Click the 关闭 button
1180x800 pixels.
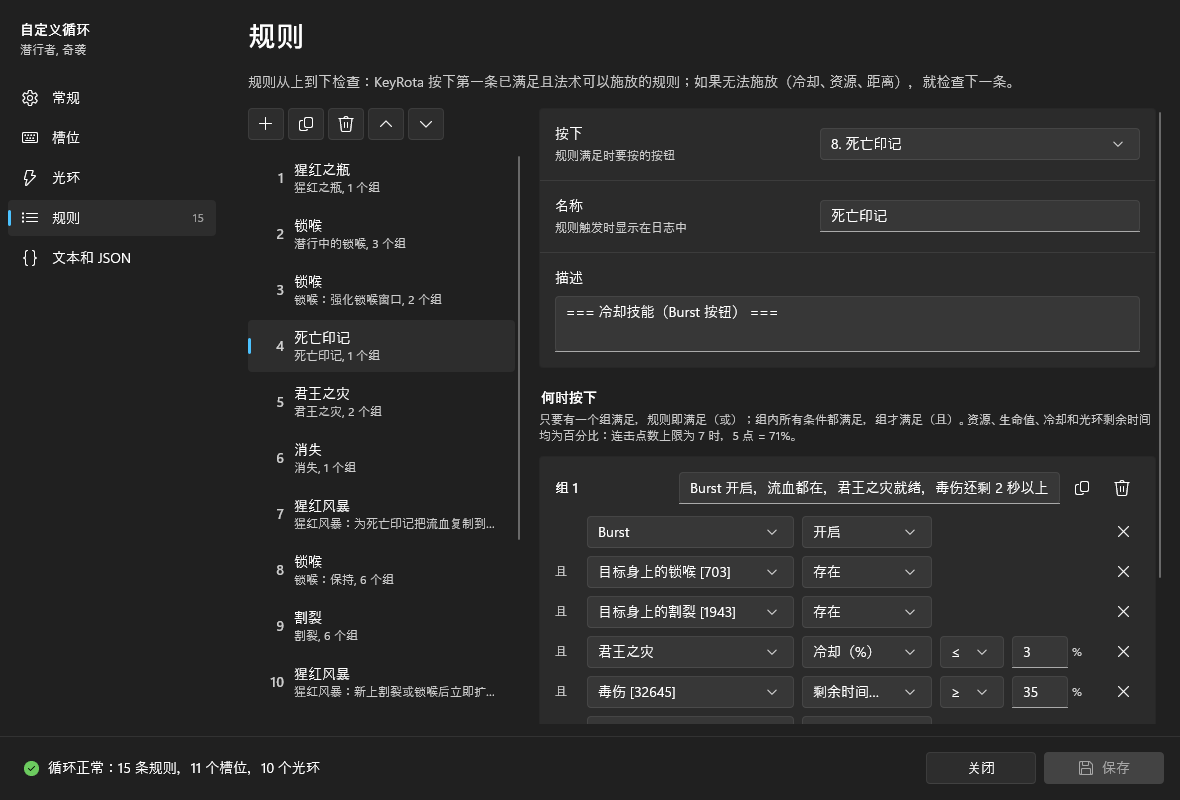click(x=981, y=768)
